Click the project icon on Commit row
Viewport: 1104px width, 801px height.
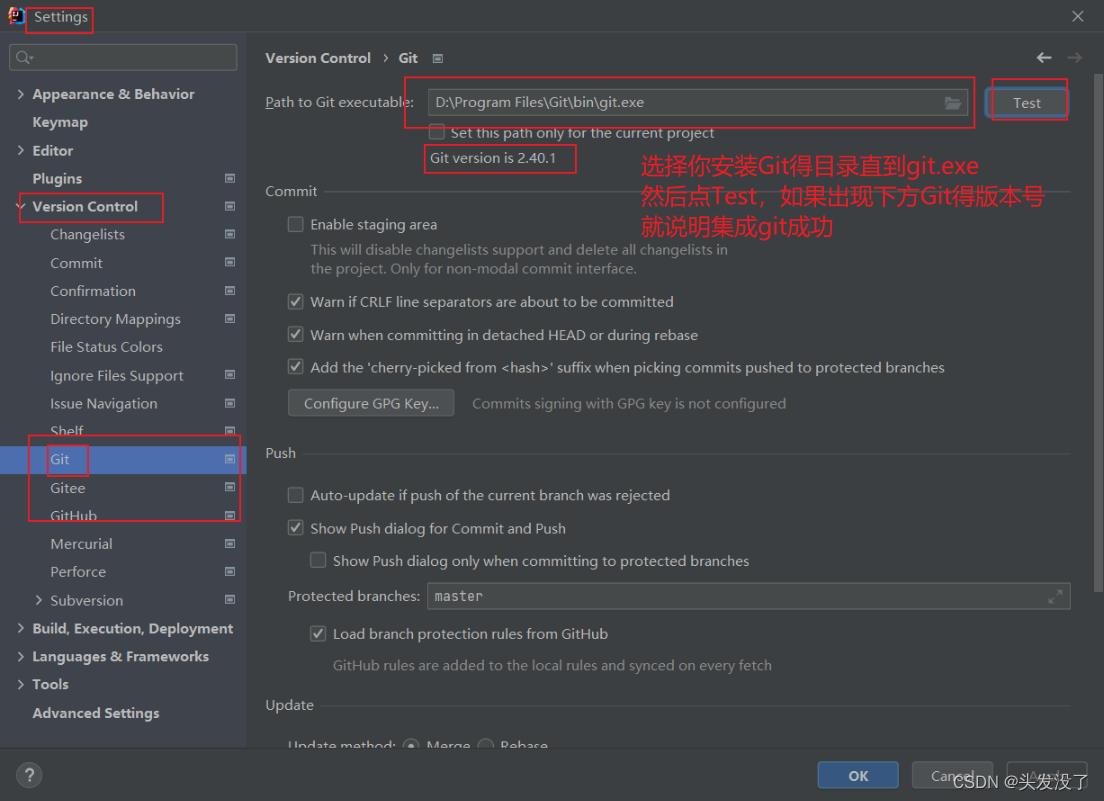[x=230, y=263]
